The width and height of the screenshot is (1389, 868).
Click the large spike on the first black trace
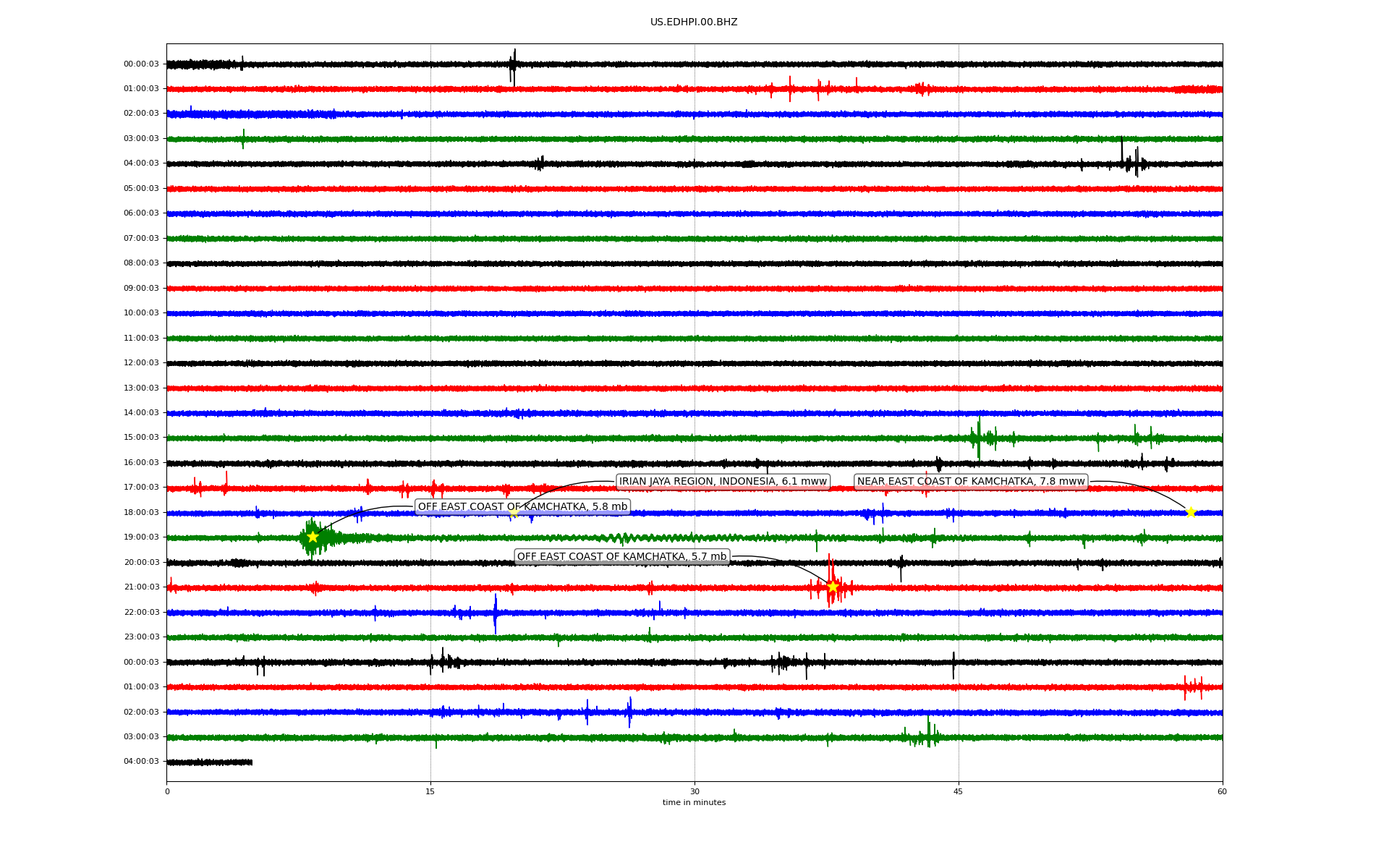point(514,65)
